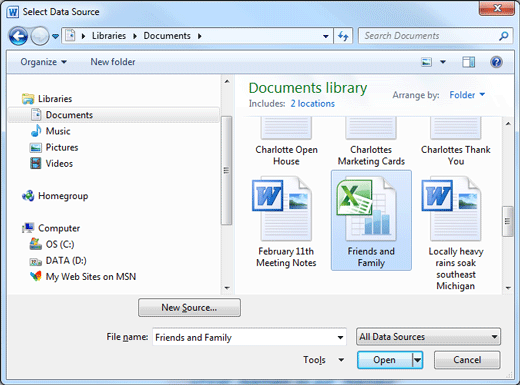Image resolution: width=520 pixels, height=385 pixels.
Task: Select the Charlottes Marketing Cards file
Action: tap(371, 141)
